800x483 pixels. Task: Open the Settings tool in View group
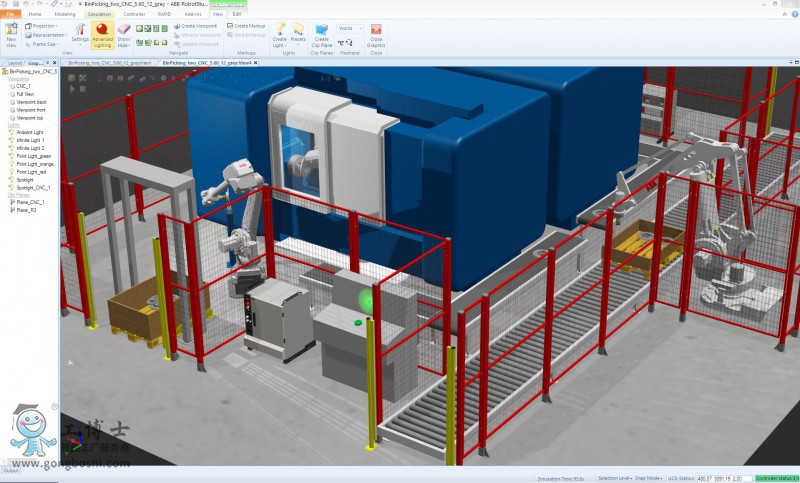[x=80, y=35]
